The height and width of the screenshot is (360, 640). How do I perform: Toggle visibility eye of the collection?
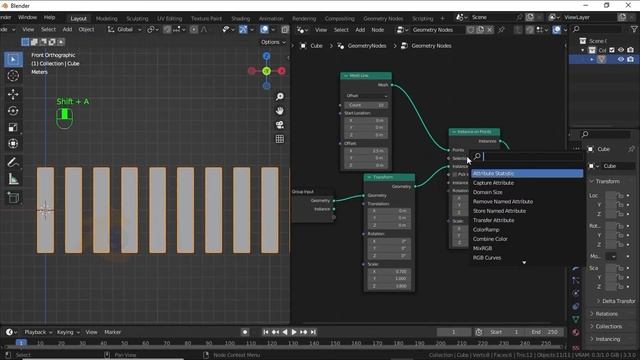621,50
